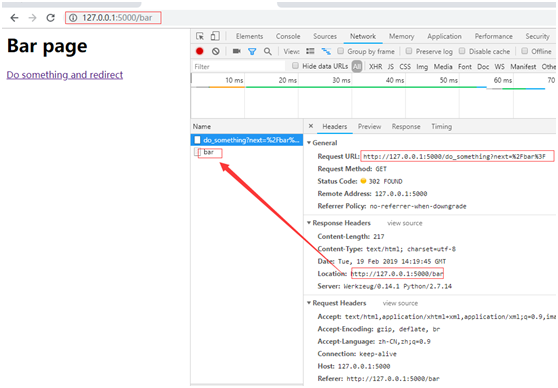Go back with the browser back arrow
This screenshot has height=388, width=558.
14,18
